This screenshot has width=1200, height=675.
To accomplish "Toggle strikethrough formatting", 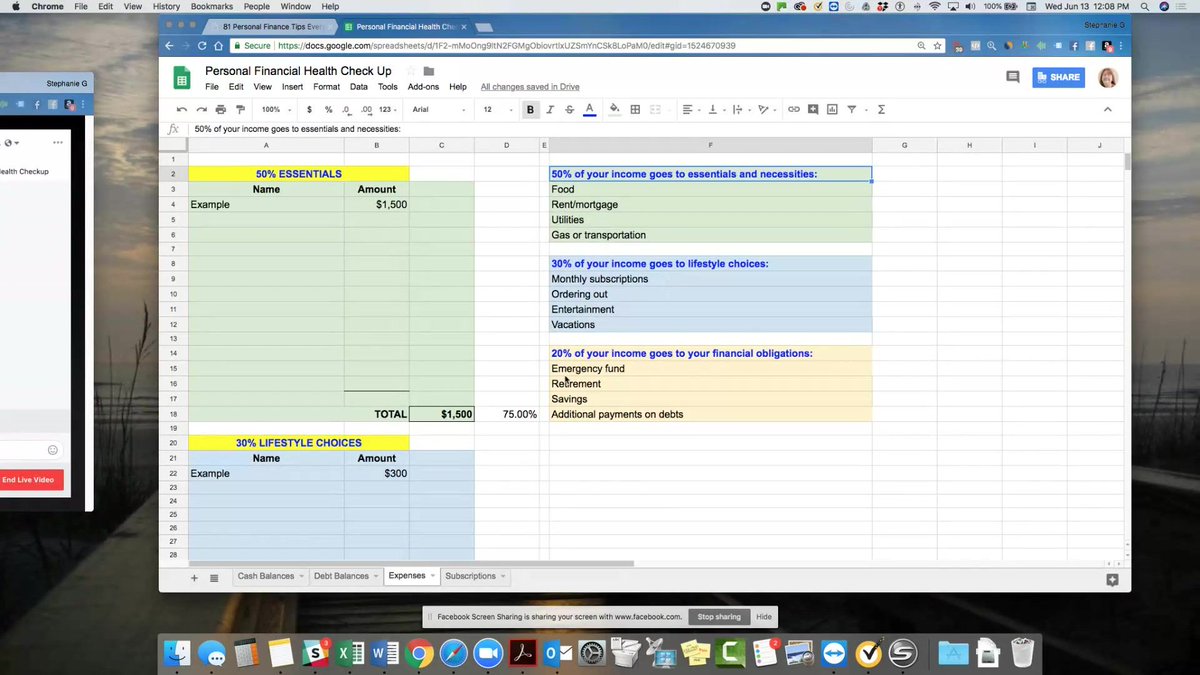I will click(x=569, y=109).
